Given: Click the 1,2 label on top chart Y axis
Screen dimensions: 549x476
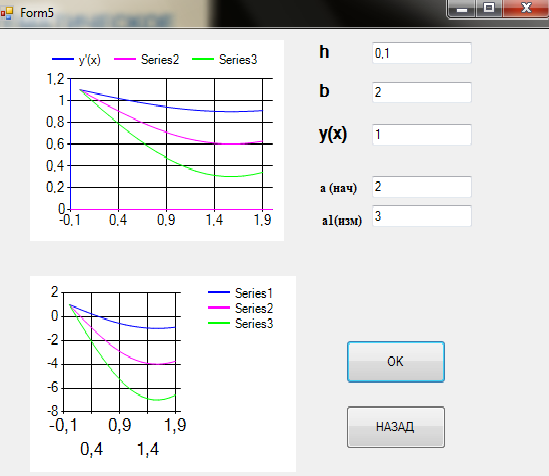Looking at the screenshot, I should point(55,79).
